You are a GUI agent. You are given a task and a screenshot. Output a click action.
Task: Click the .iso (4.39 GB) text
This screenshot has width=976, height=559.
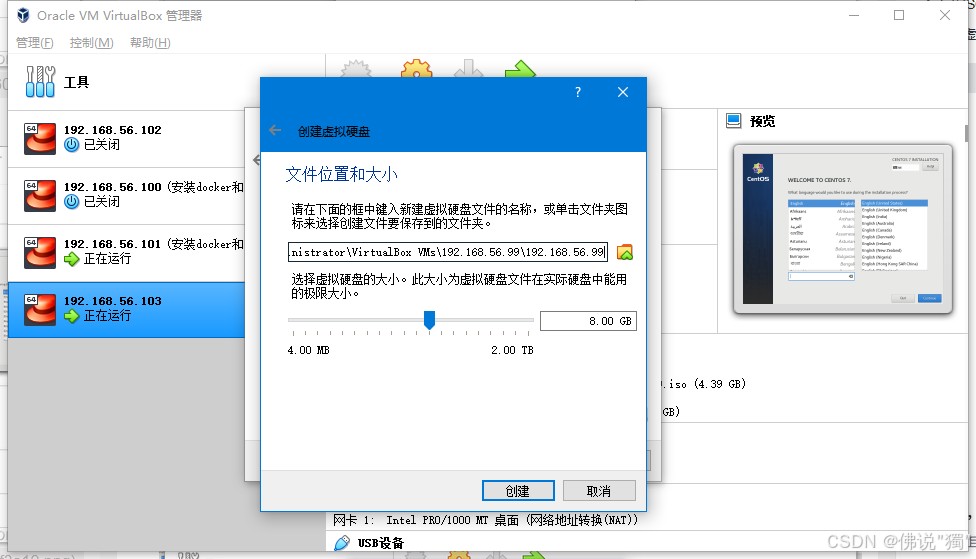click(704, 384)
